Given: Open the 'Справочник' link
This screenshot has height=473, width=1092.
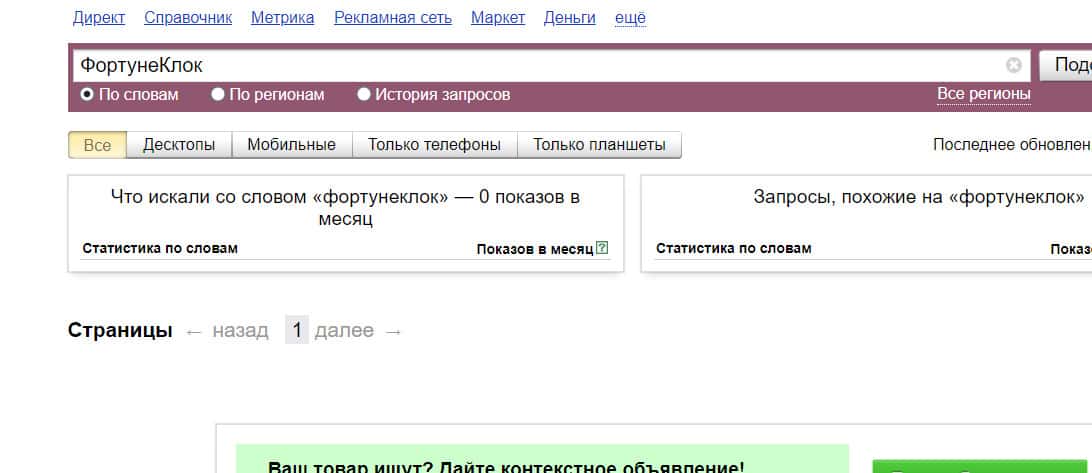Looking at the screenshot, I should 188,18.
